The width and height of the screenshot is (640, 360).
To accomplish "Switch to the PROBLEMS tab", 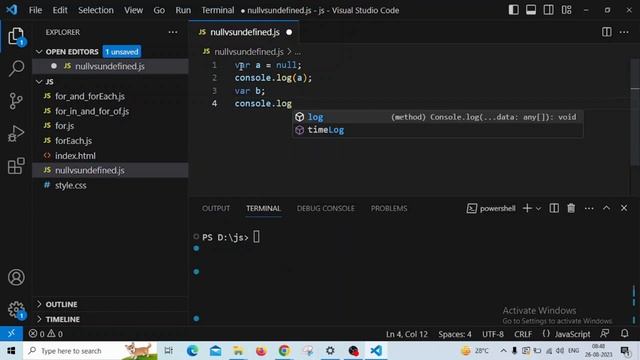I will coord(389,208).
